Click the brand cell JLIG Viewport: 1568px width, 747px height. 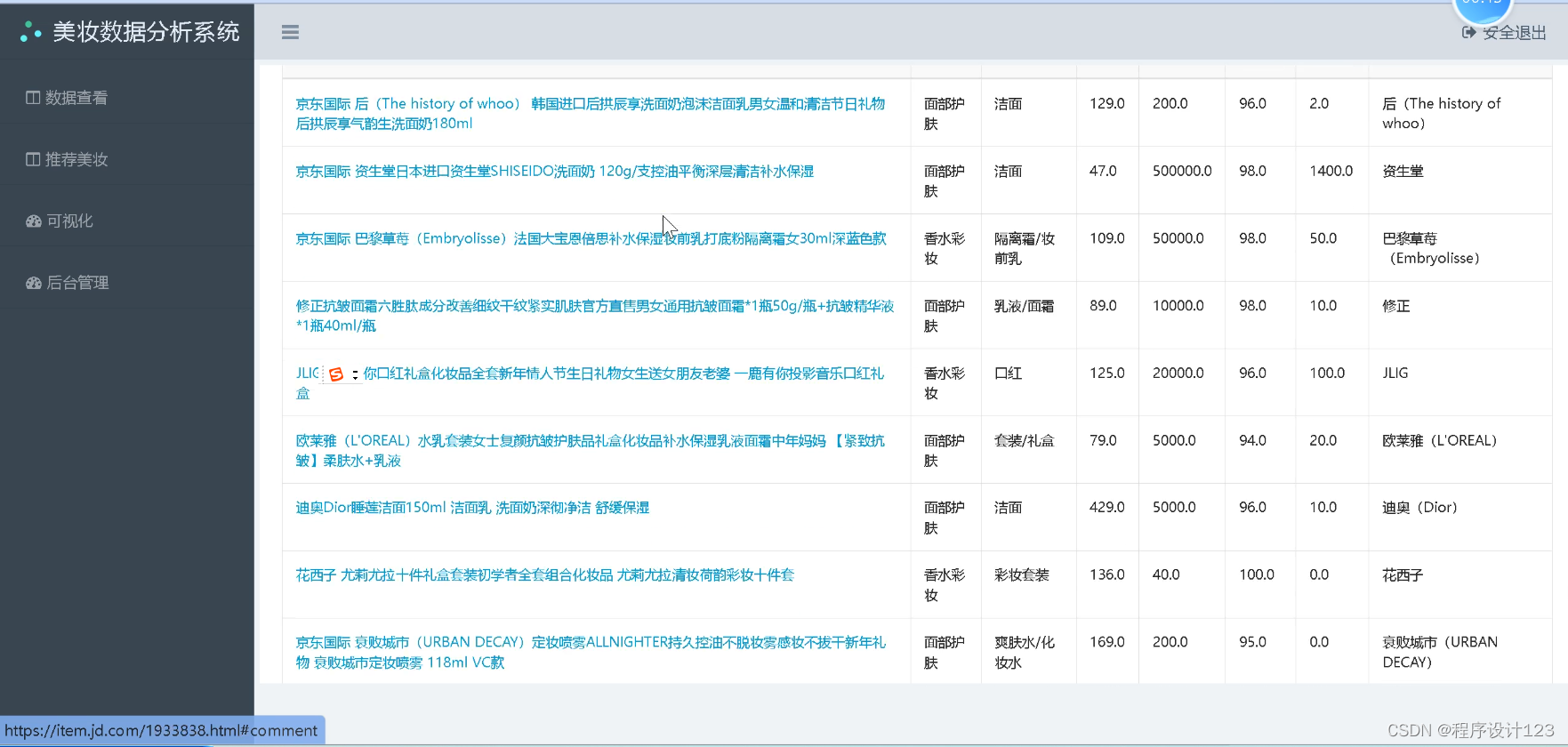click(1395, 373)
